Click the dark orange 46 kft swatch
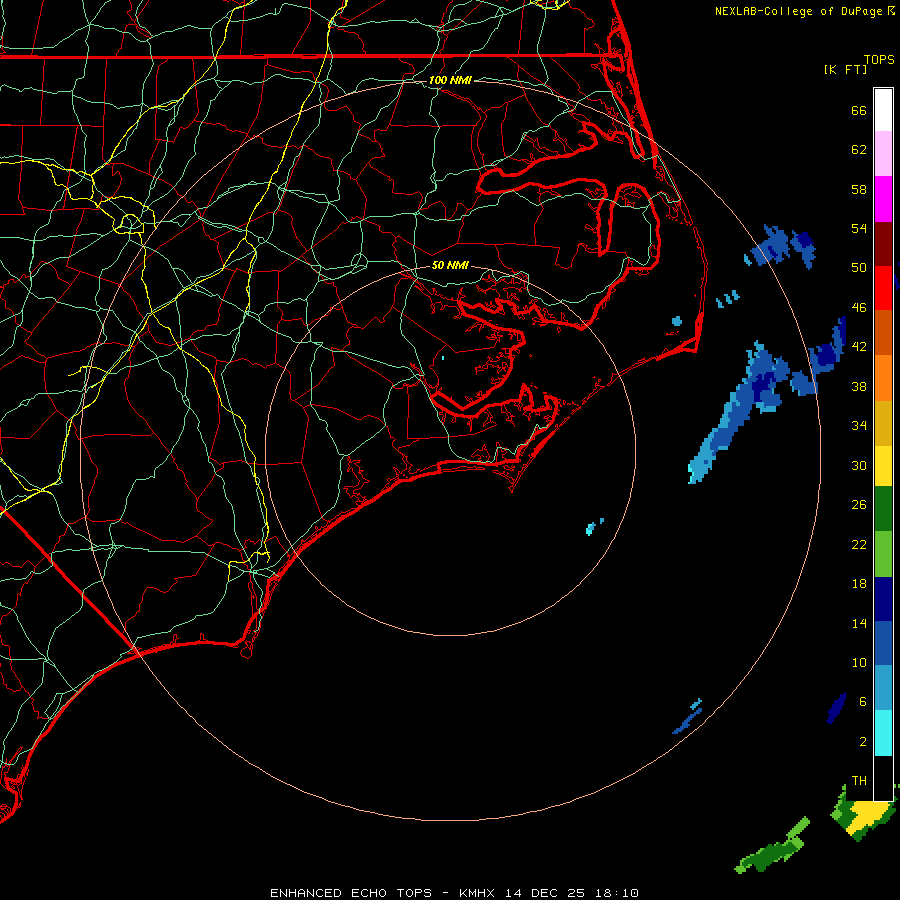 [883, 333]
